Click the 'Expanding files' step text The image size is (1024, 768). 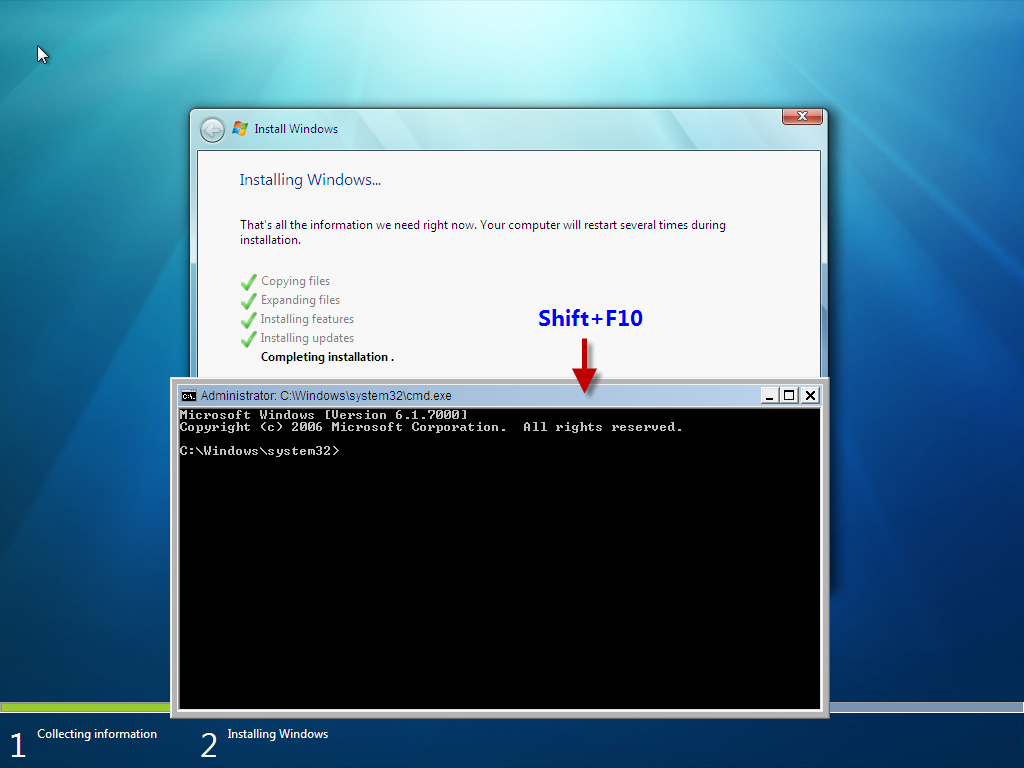click(x=300, y=300)
